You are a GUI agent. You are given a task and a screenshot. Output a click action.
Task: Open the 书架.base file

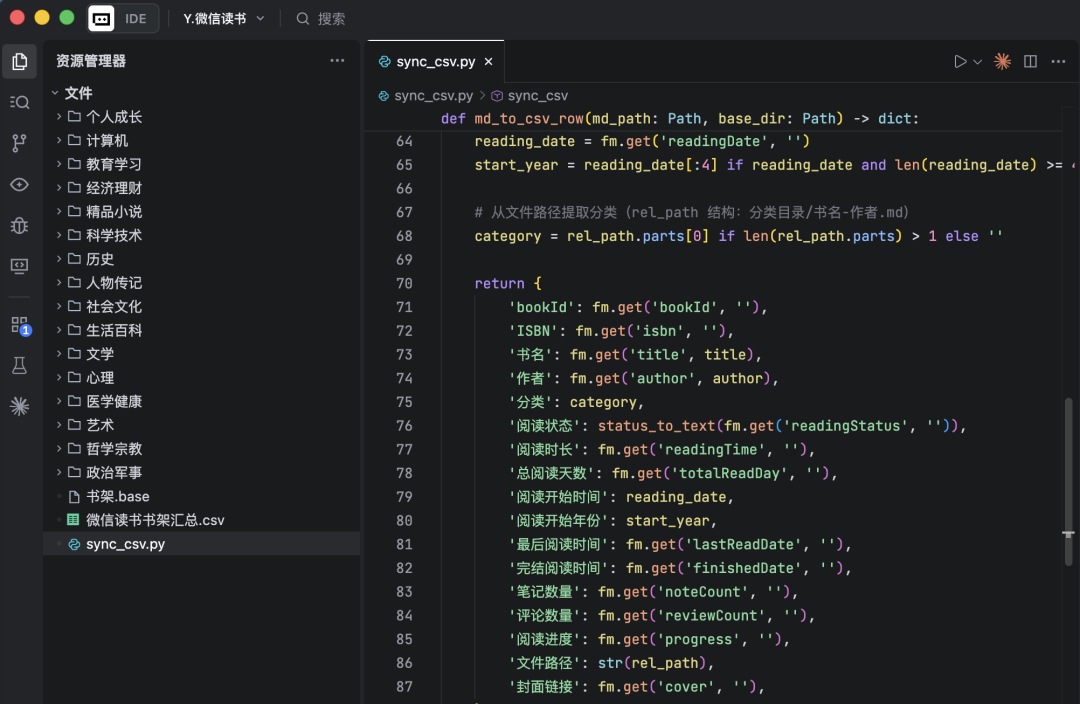click(x=117, y=496)
